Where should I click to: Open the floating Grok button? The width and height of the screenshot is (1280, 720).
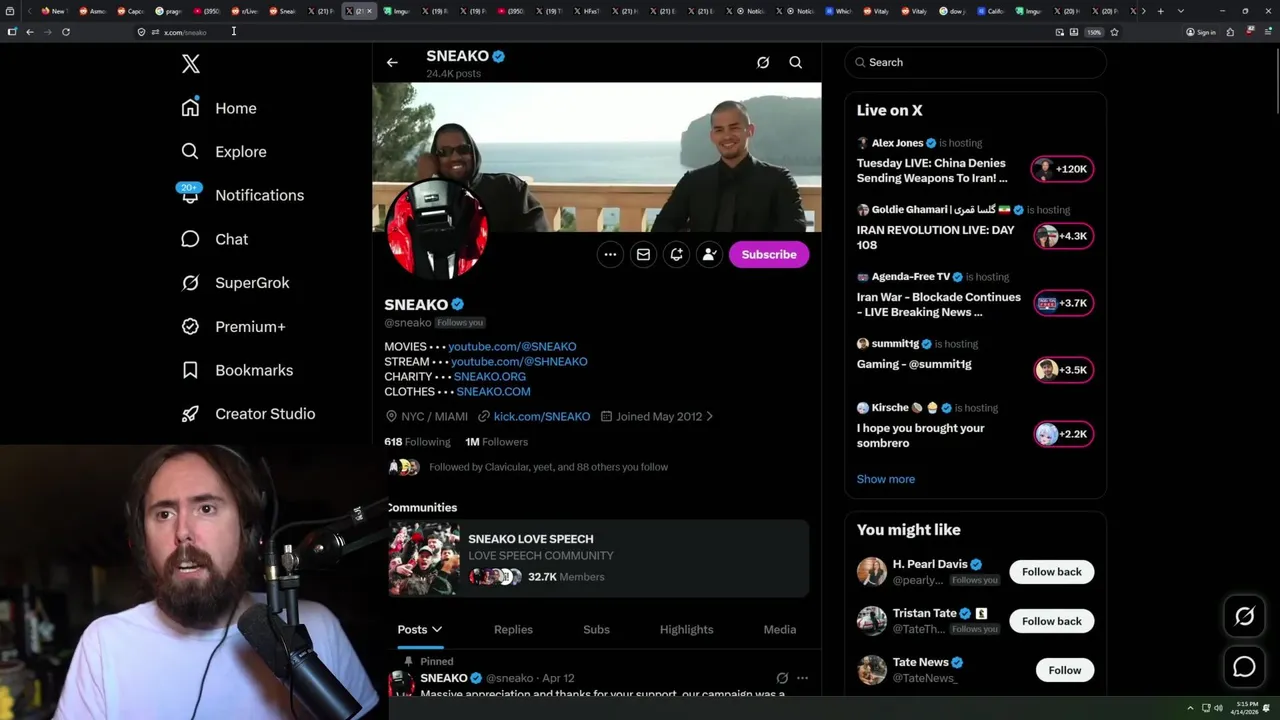[1244, 617]
